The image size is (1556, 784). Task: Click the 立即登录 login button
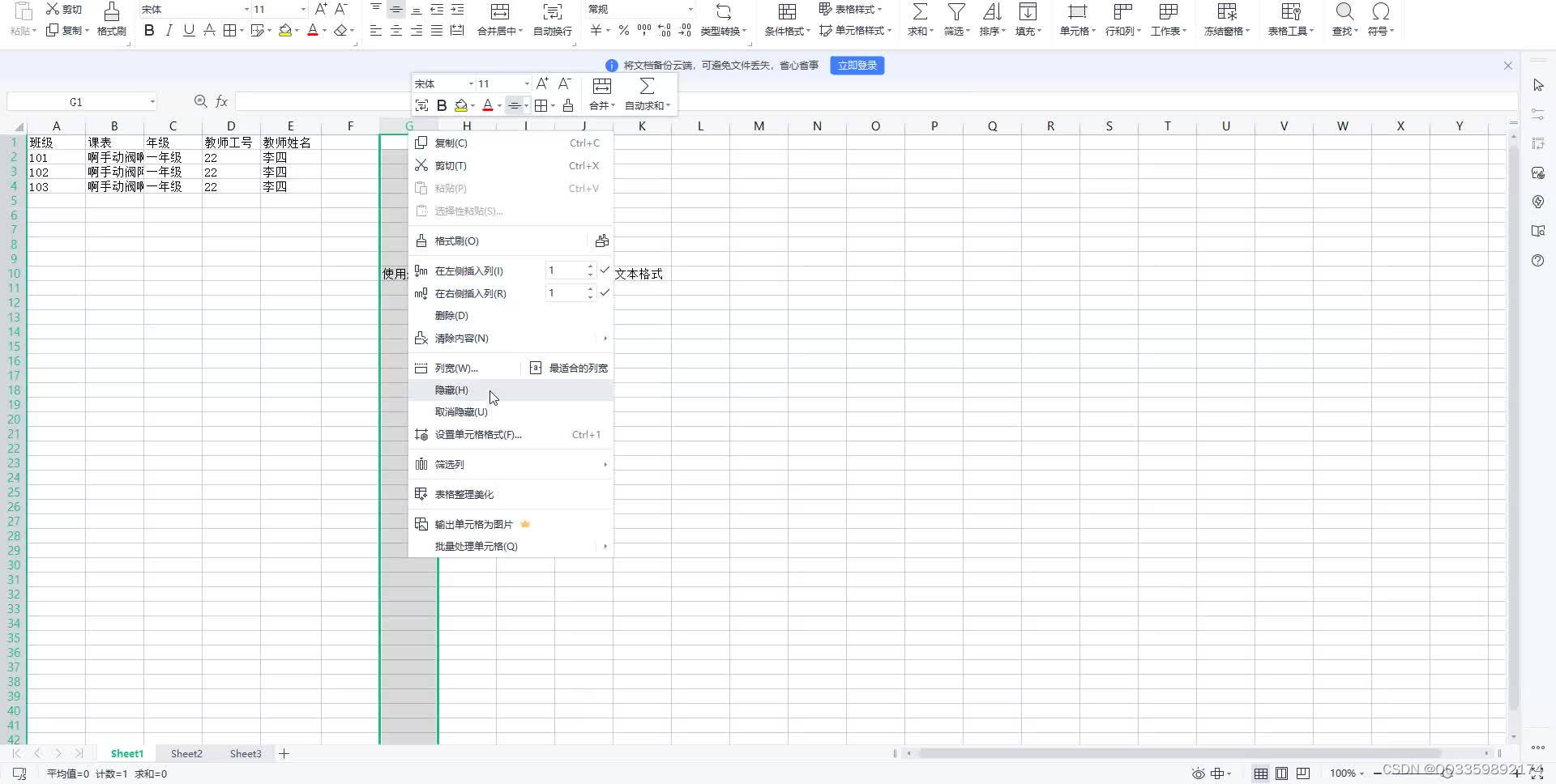click(x=857, y=66)
